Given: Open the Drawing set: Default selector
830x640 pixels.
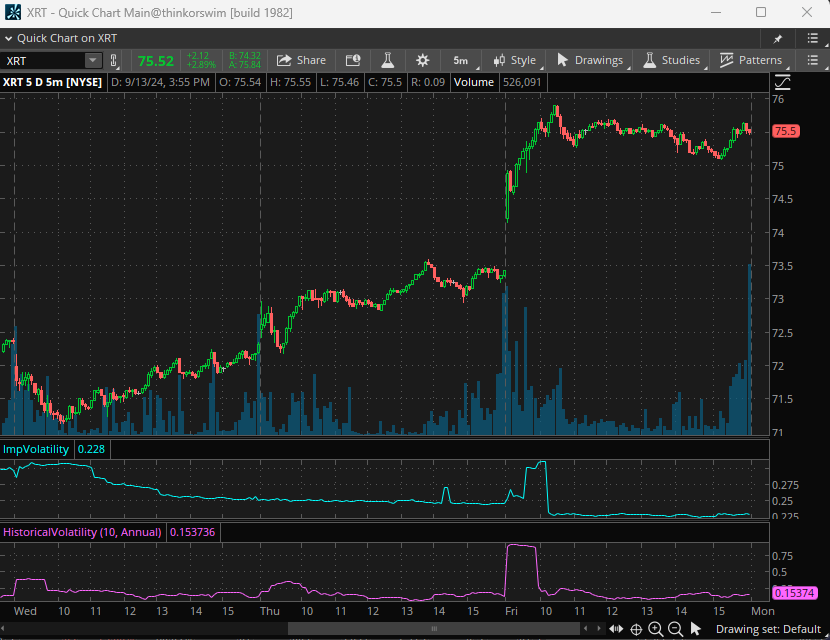Looking at the screenshot, I should point(768,629).
